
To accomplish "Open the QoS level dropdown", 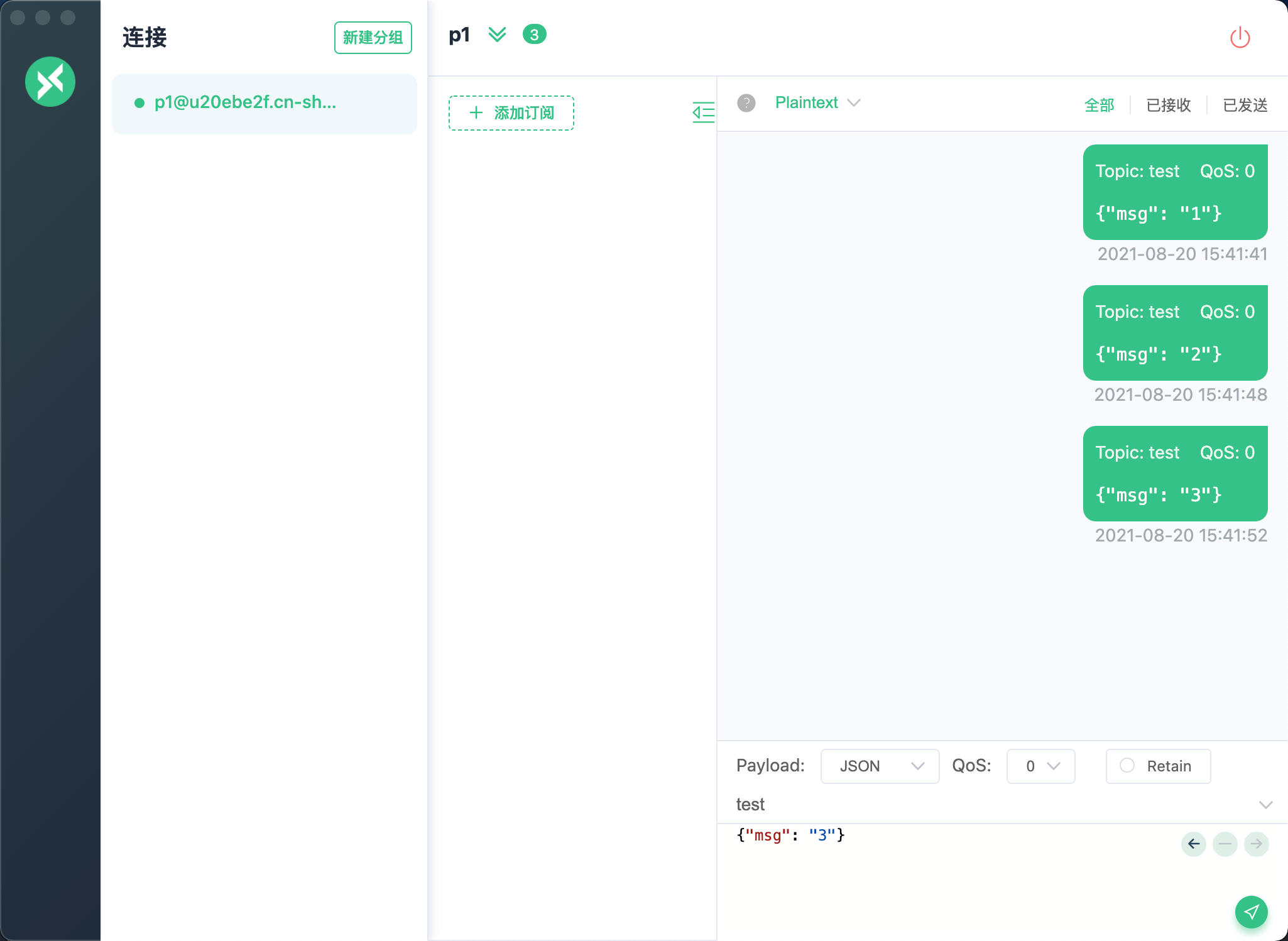I will (x=1040, y=766).
